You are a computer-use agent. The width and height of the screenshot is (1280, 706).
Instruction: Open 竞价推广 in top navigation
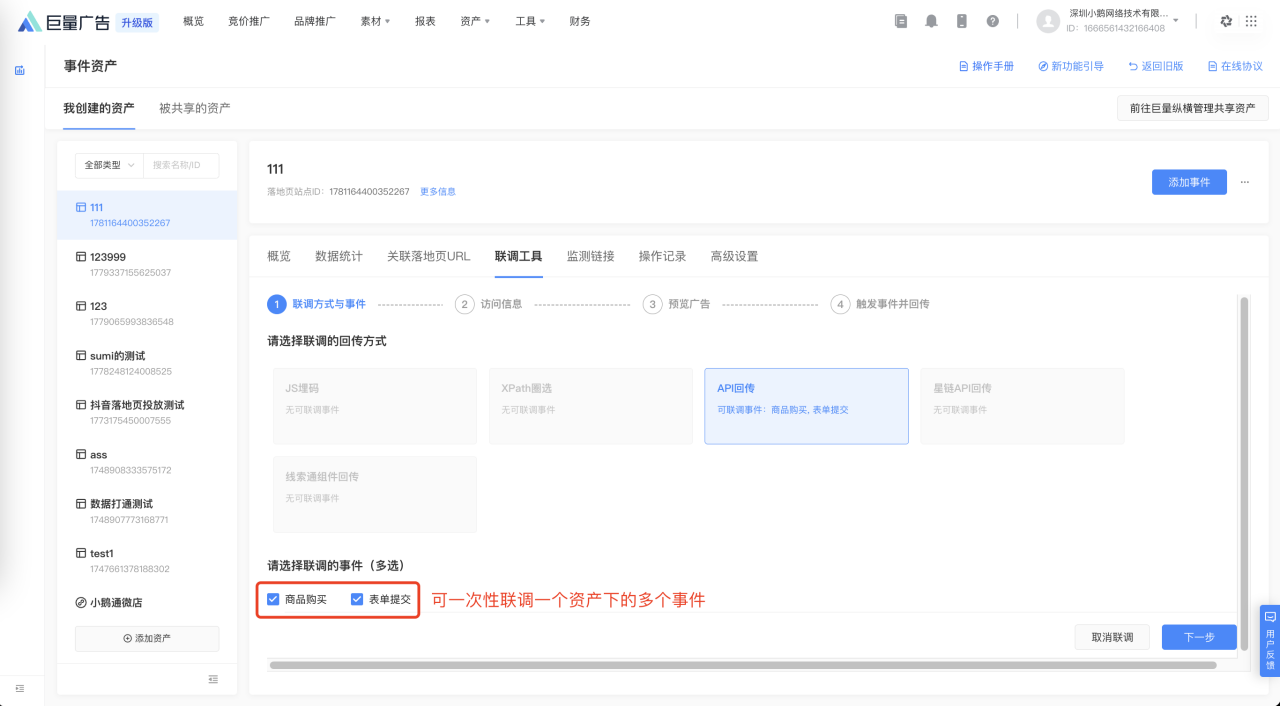coord(249,21)
